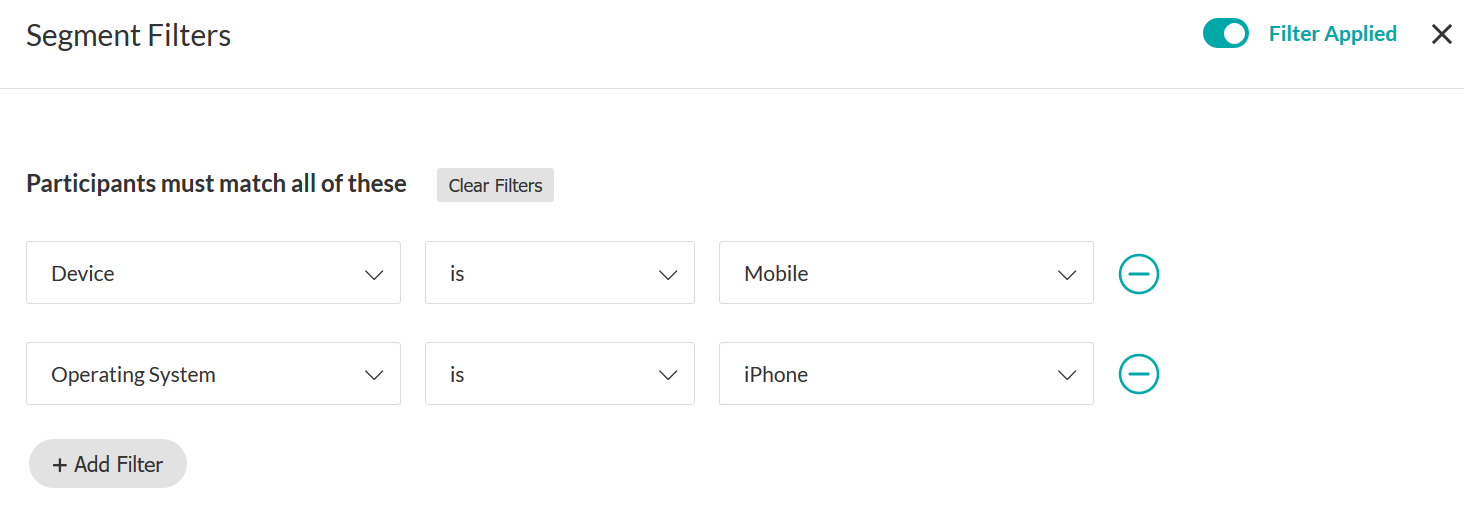The image size is (1464, 511).
Task: Click the Filter Applied label text
Action: point(1332,34)
